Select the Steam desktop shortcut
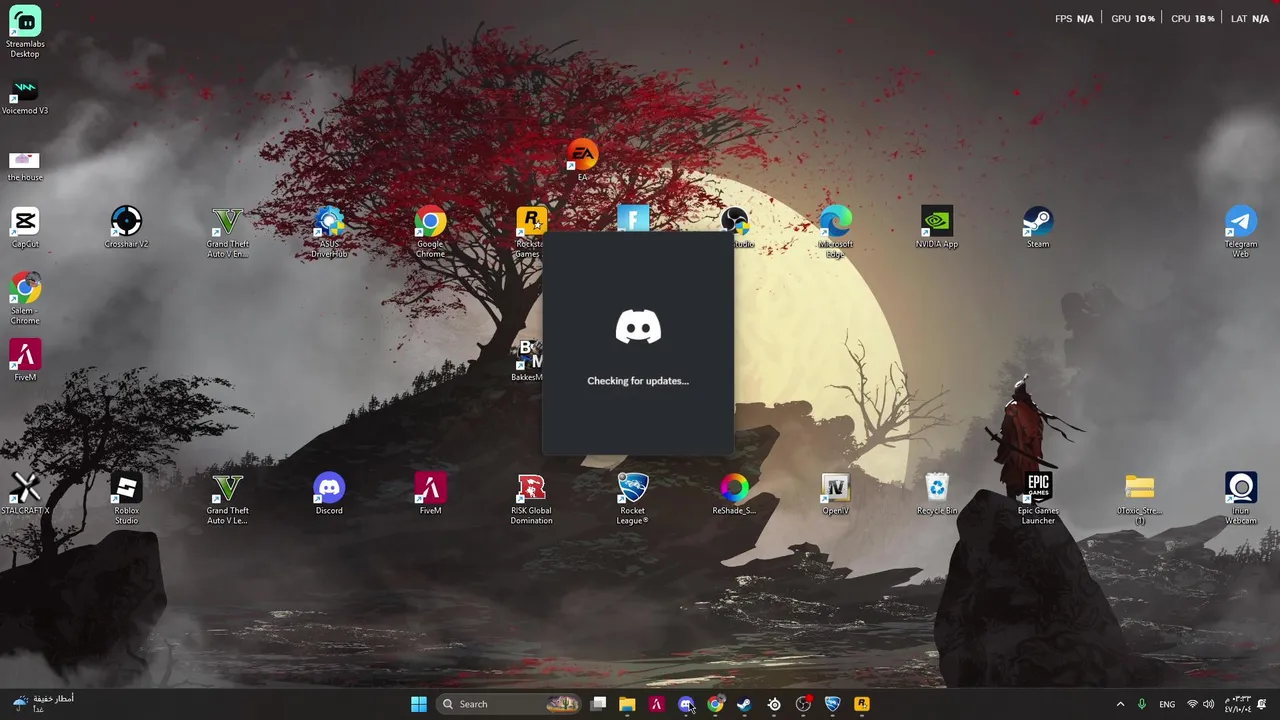The width and height of the screenshot is (1280, 720). point(1038,228)
